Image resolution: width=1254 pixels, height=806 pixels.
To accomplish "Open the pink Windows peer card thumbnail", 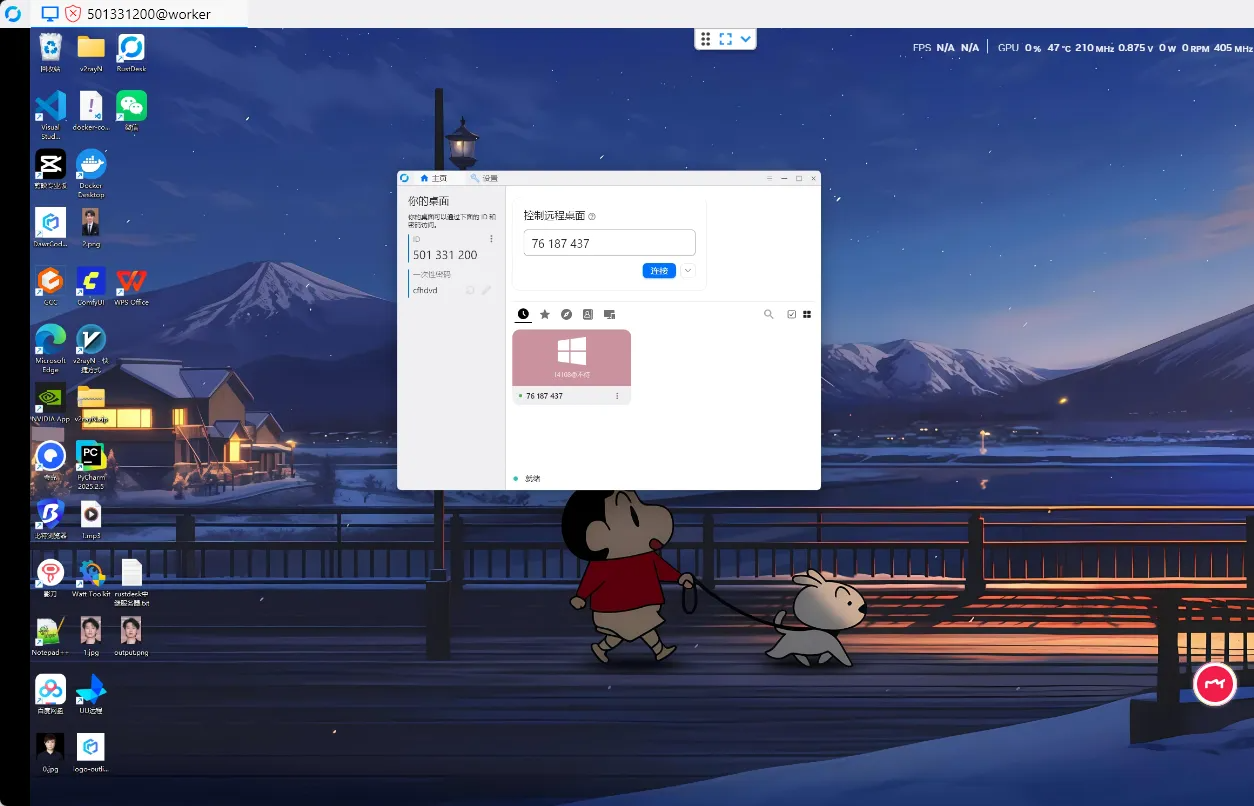I will 571,358.
